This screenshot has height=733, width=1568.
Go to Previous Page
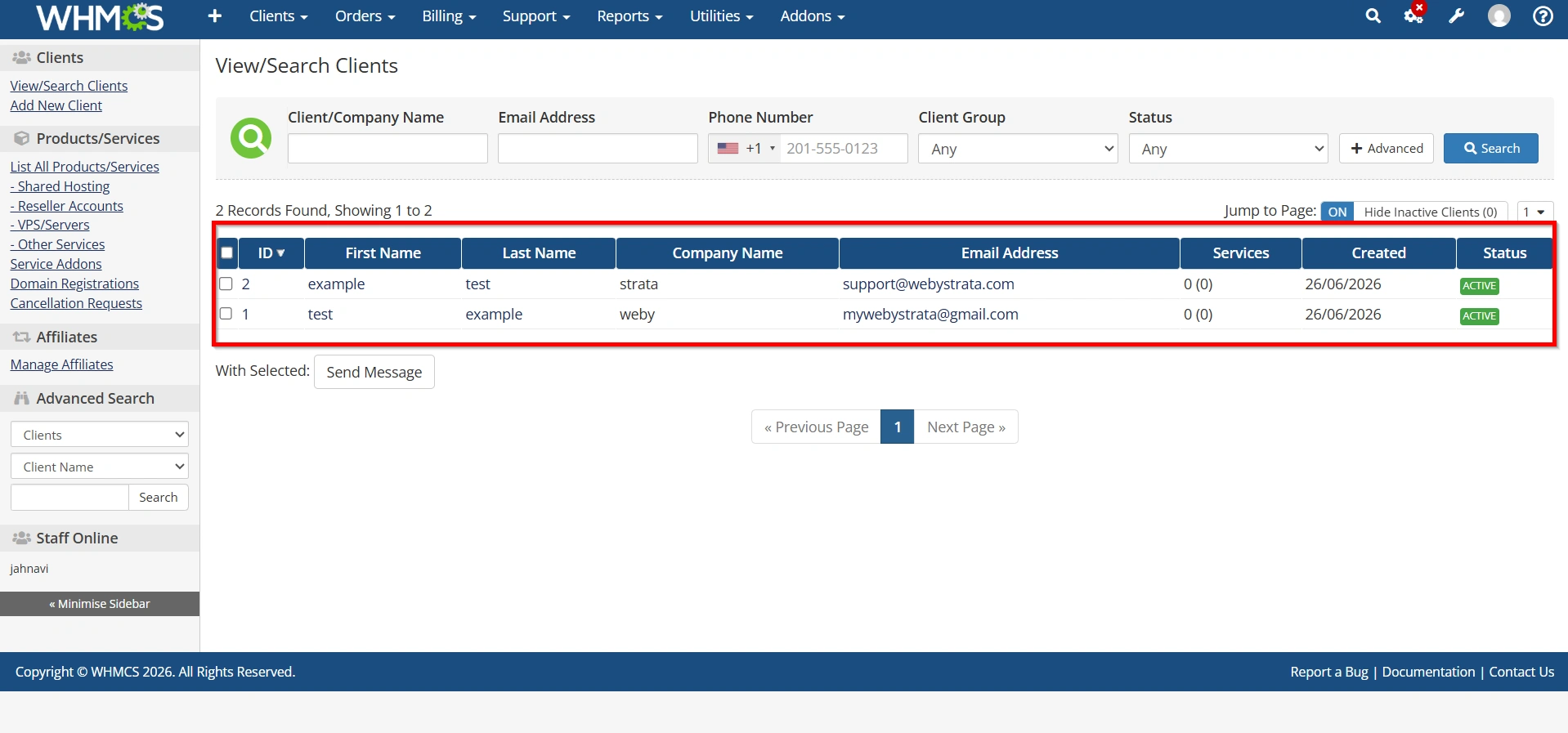click(x=816, y=427)
